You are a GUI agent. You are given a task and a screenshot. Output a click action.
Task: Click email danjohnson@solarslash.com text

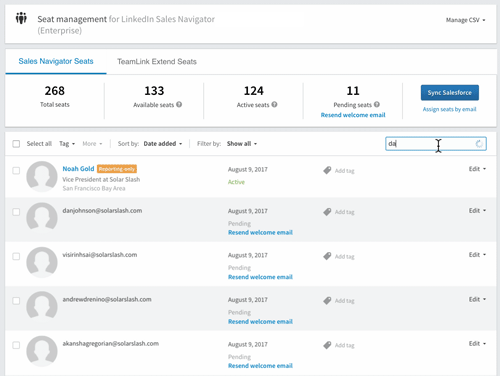coord(102,211)
